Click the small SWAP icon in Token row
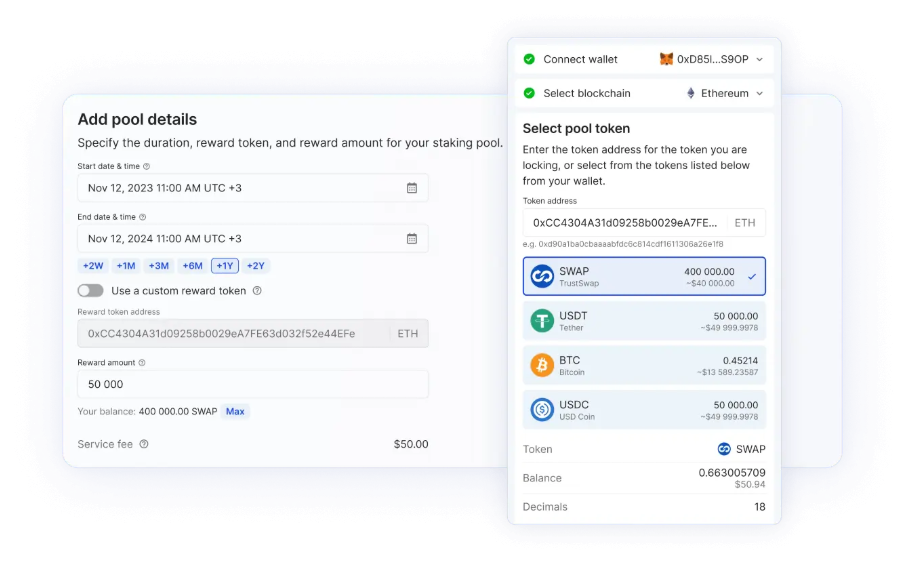 click(x=724, y=449)
